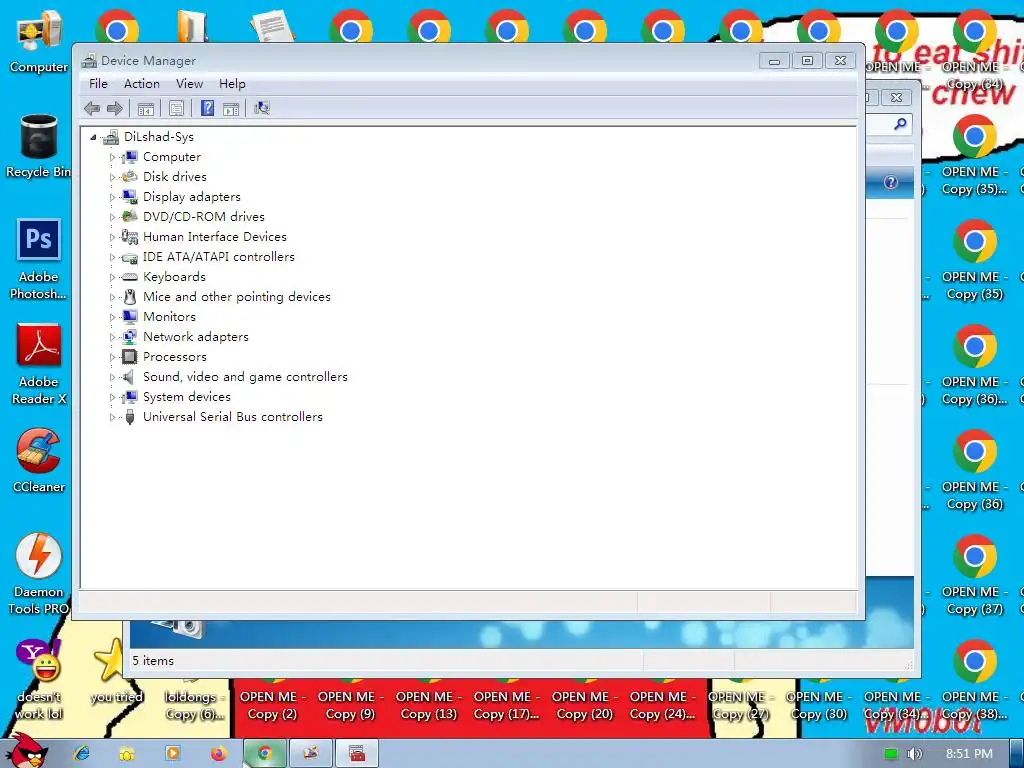Open the media player taskbar icon
1024x768 pixels.
click(x=172, y=754)
